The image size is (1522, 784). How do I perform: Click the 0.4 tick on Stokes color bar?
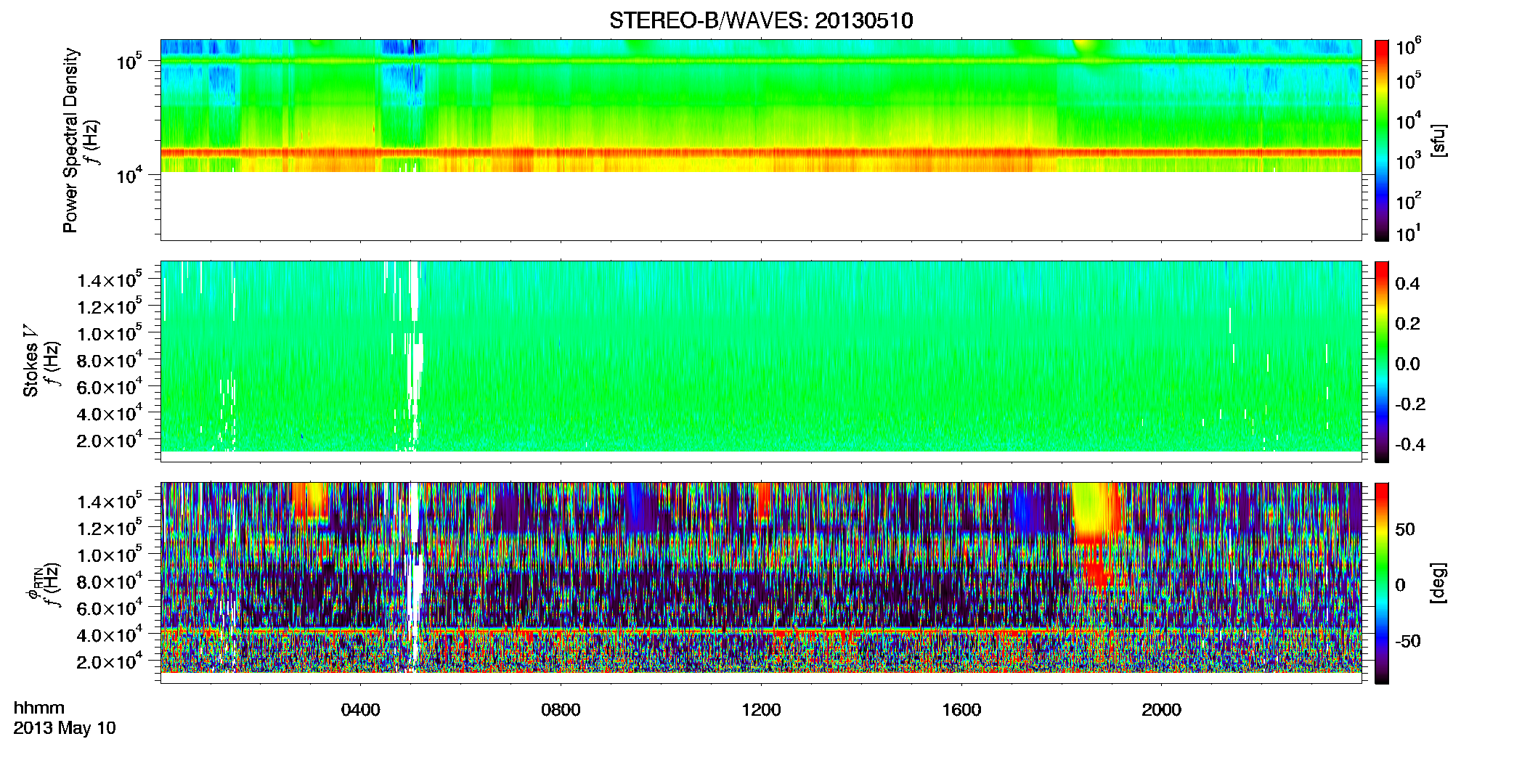pos(1408,284)
